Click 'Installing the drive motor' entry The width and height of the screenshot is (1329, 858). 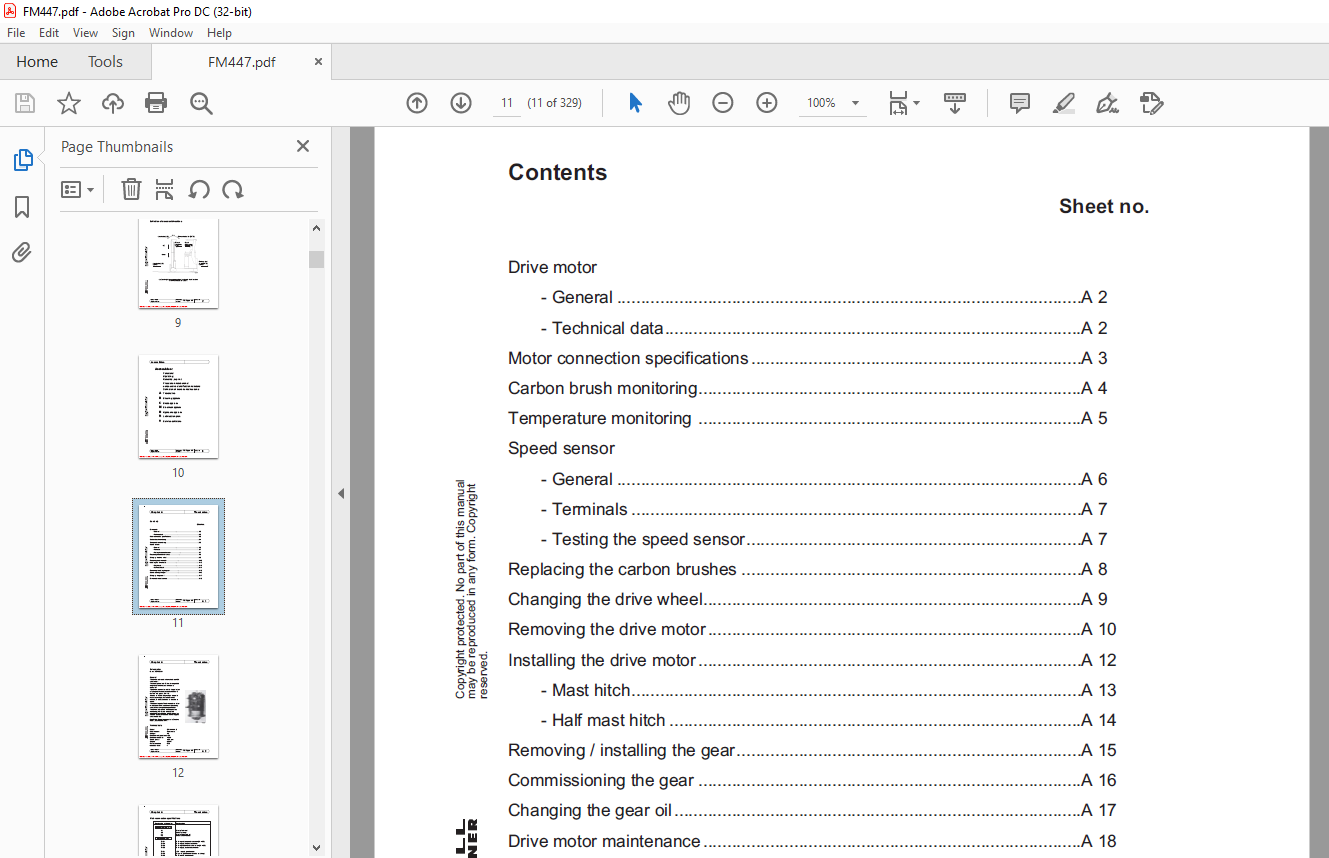tap(602, 660)
